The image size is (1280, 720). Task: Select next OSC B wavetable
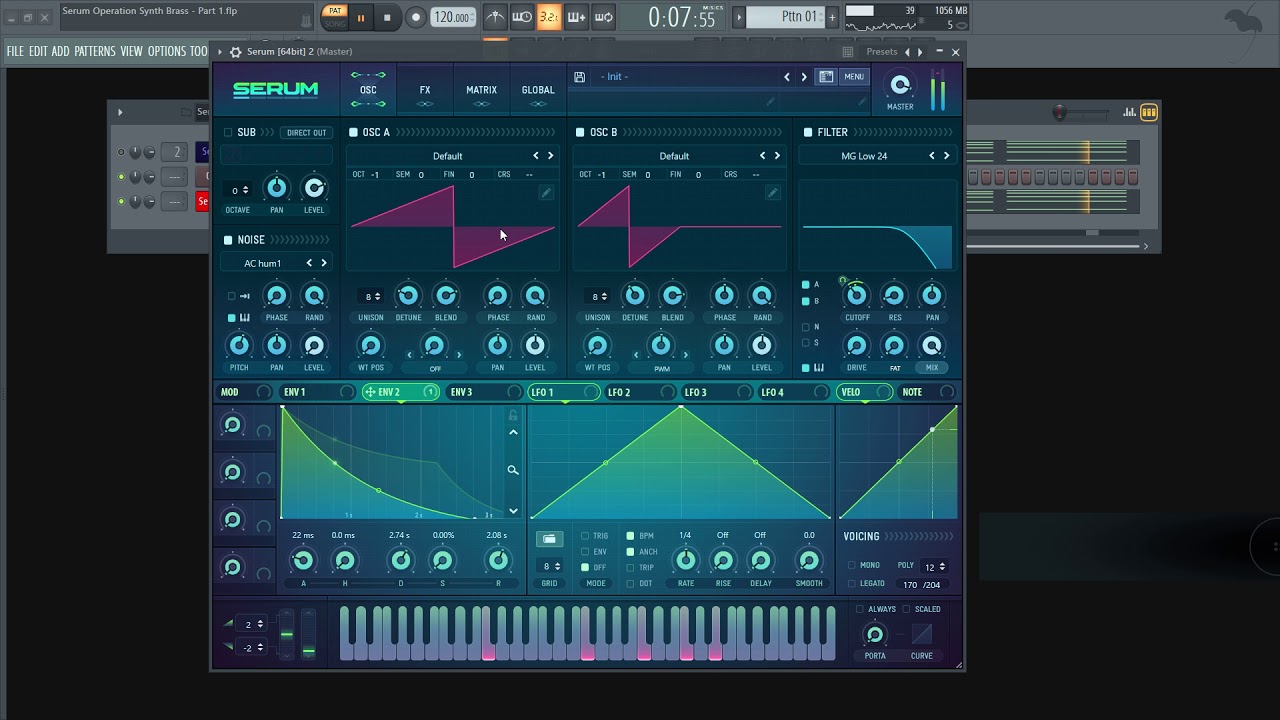point(777,156)
